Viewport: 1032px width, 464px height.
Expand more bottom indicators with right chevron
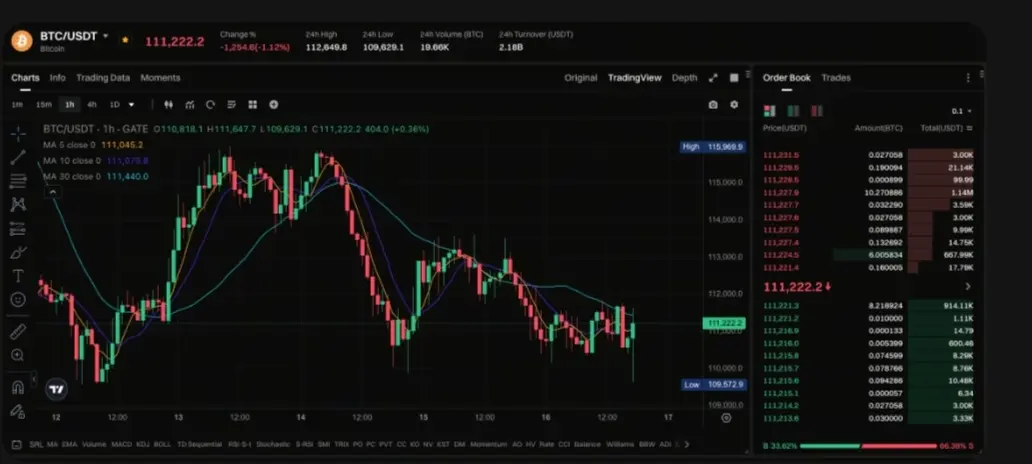(x=687, y=444)
